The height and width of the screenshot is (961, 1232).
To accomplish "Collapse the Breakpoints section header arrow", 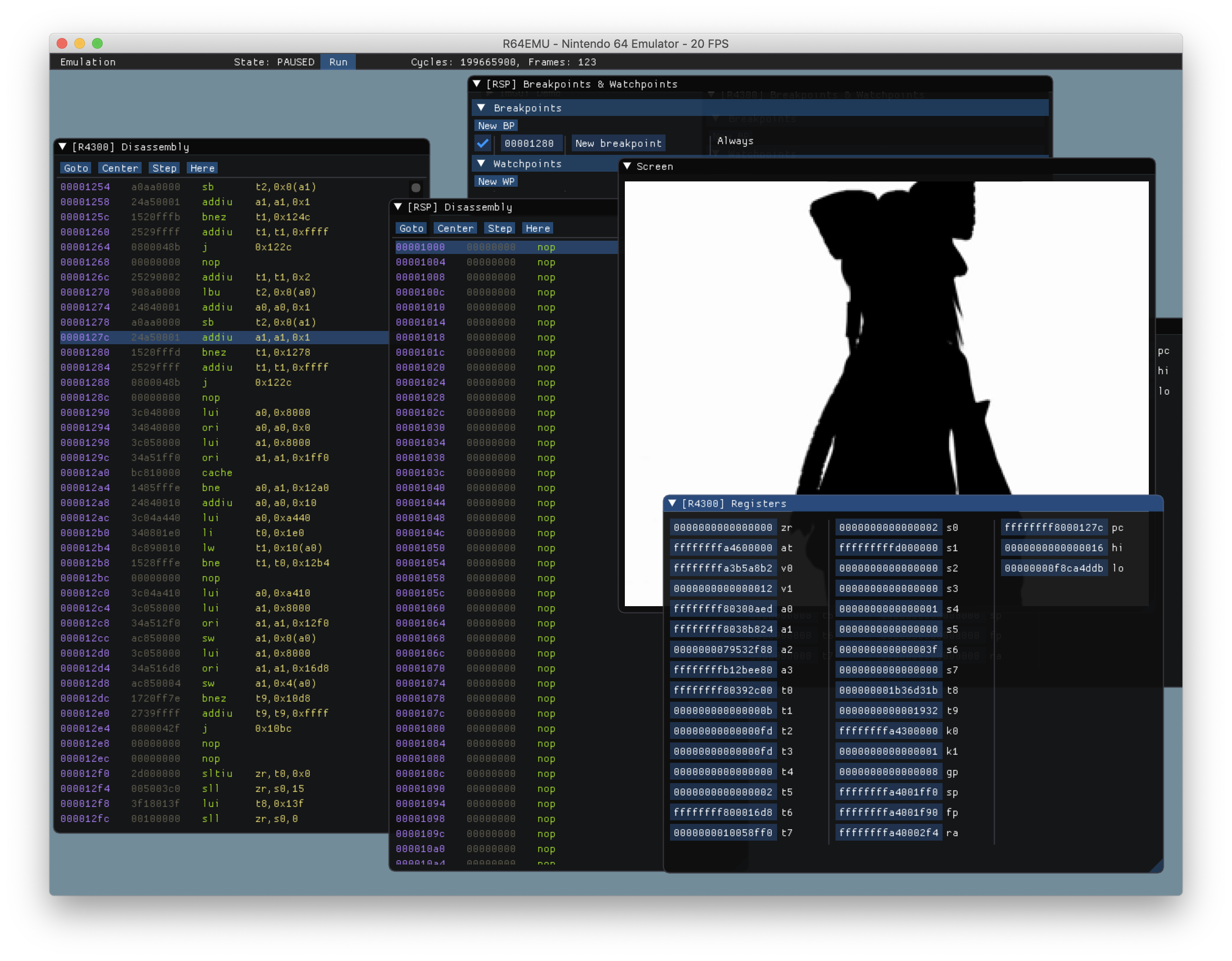I will [x=481, y=108].
